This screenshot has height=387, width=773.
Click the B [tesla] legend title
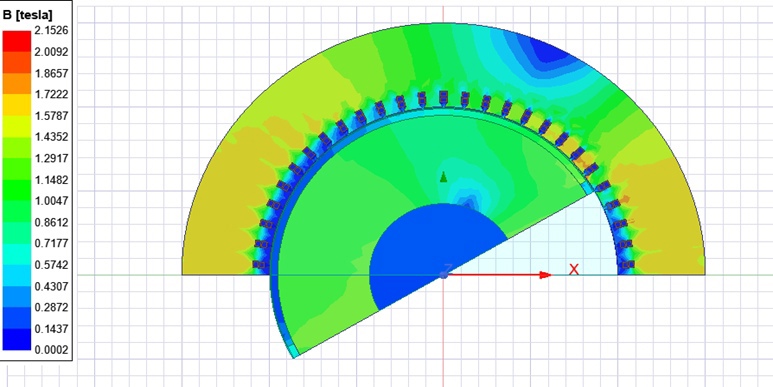(x=28, y=15)
